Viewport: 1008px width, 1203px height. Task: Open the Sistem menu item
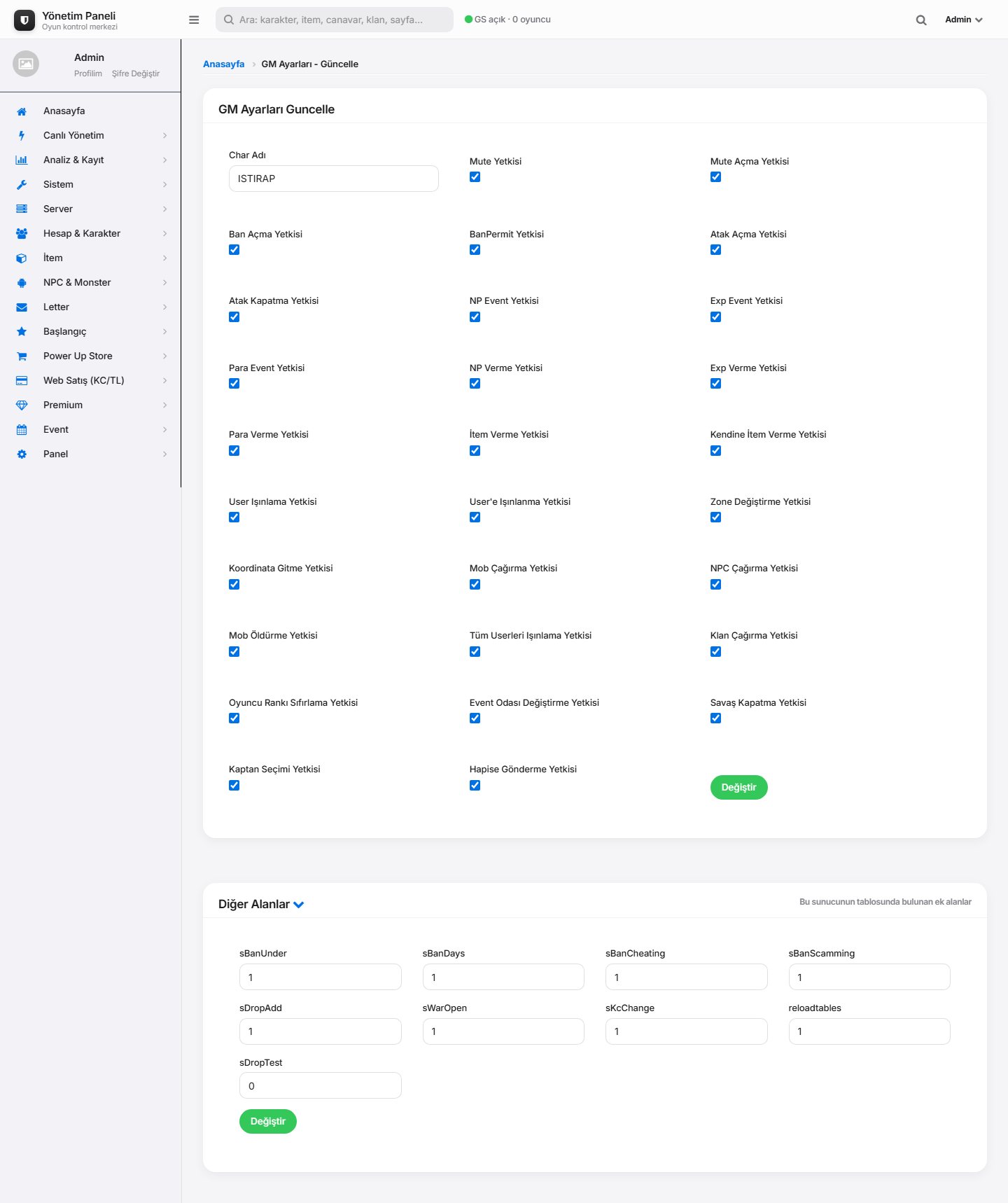point(91,185)
